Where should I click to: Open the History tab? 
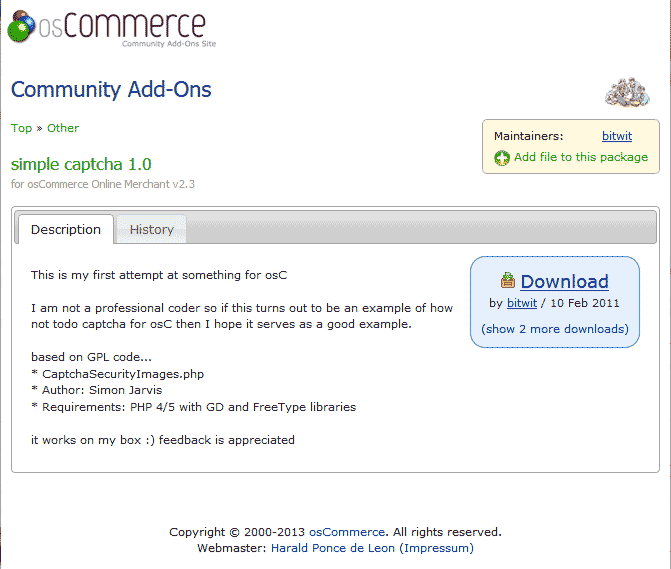(151, 229)
